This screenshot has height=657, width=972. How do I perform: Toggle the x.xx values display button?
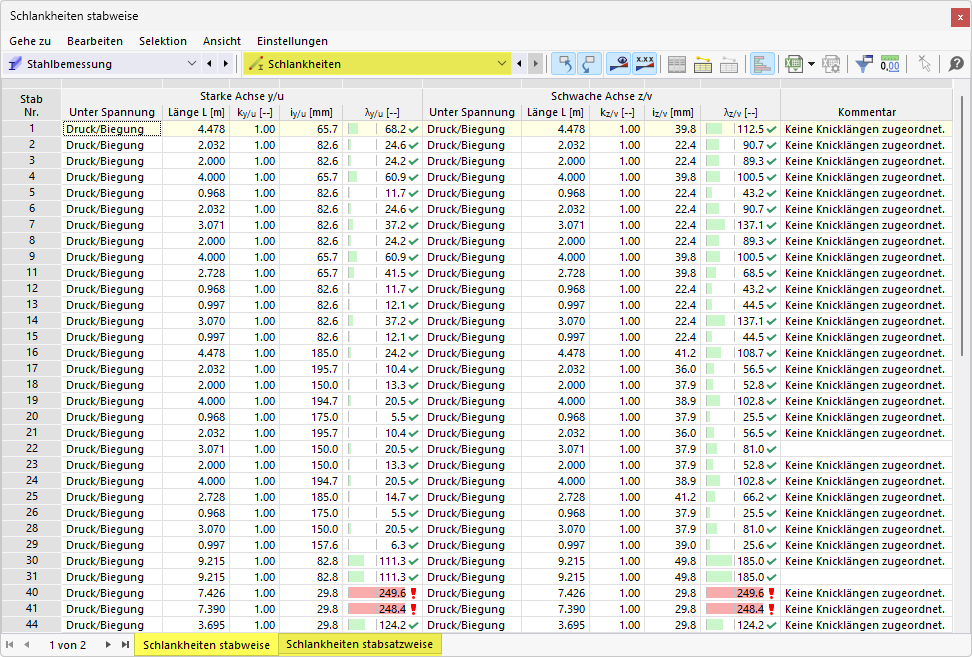(x=644, y=64)
